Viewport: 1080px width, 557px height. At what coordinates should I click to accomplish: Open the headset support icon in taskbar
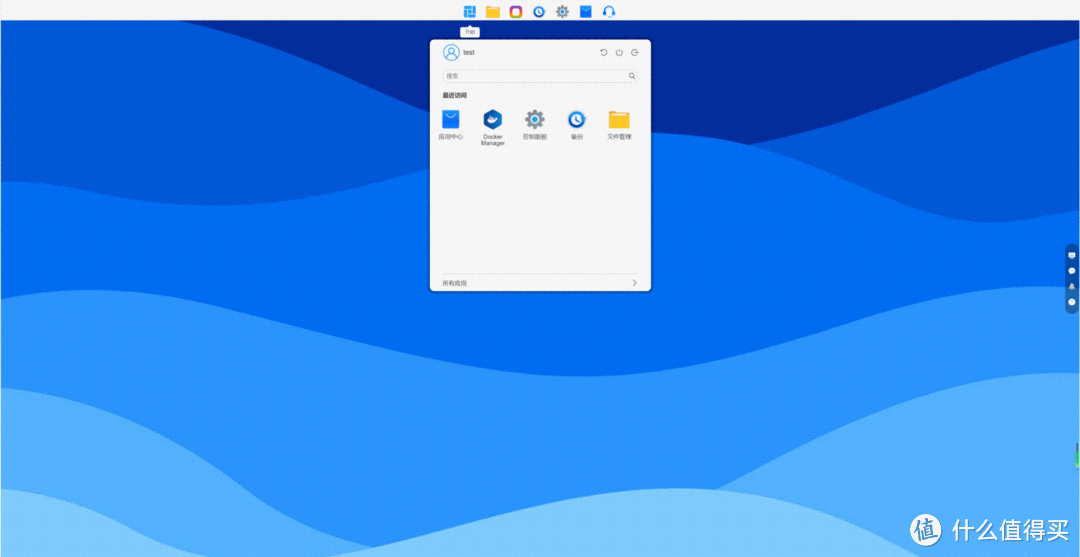[x=609, y=12]
